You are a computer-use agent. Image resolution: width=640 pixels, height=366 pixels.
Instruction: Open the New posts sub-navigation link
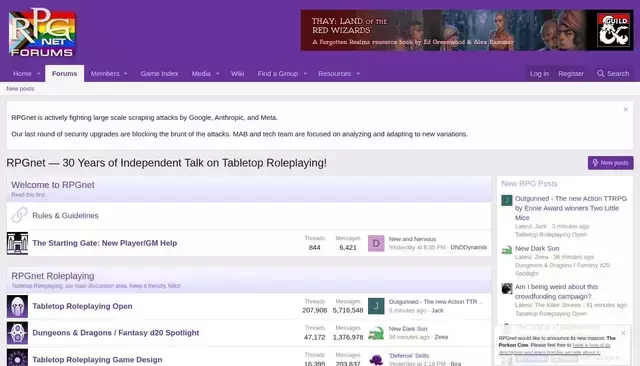click(20, 89)
